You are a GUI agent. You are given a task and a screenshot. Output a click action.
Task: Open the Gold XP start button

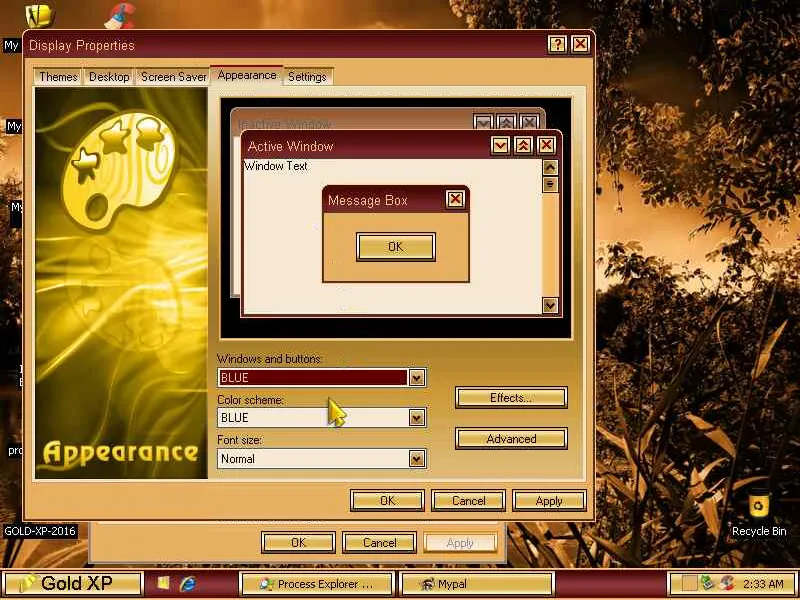[x=71, y=584]
